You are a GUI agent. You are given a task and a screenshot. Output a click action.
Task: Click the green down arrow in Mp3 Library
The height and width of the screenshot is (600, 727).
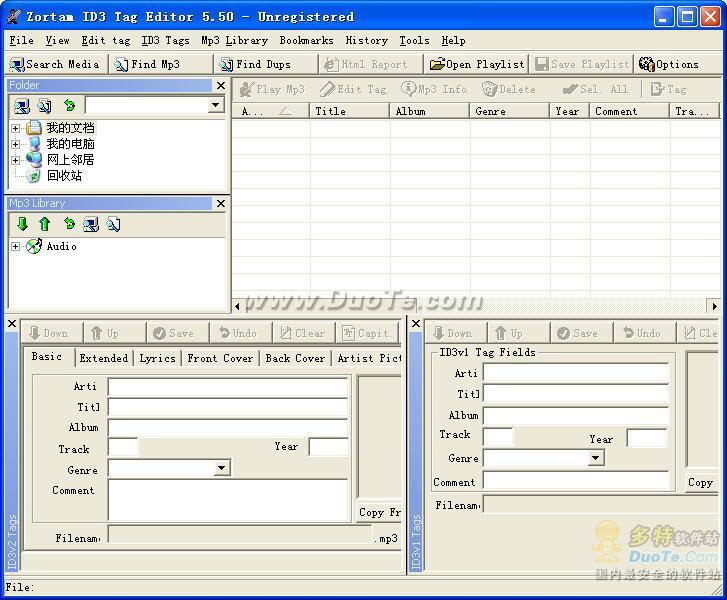pyautogui.click(x=22, y=224)
